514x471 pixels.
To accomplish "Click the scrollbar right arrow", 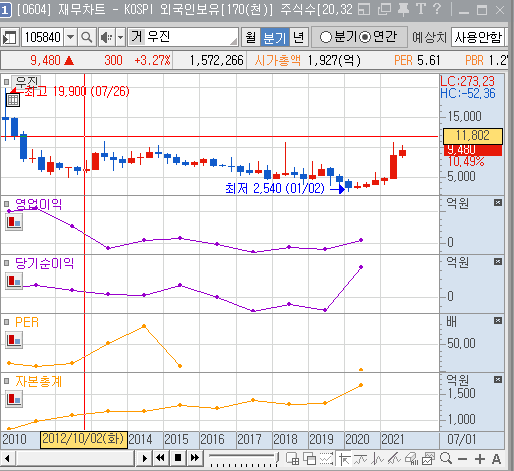I will pyautogui.click(x=144, y=458).
